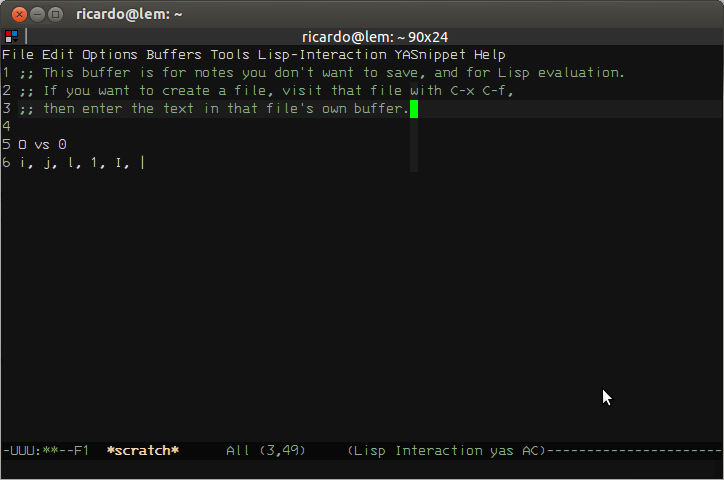
Task: Place cursor at end of line 6
Action: [143, 162]
